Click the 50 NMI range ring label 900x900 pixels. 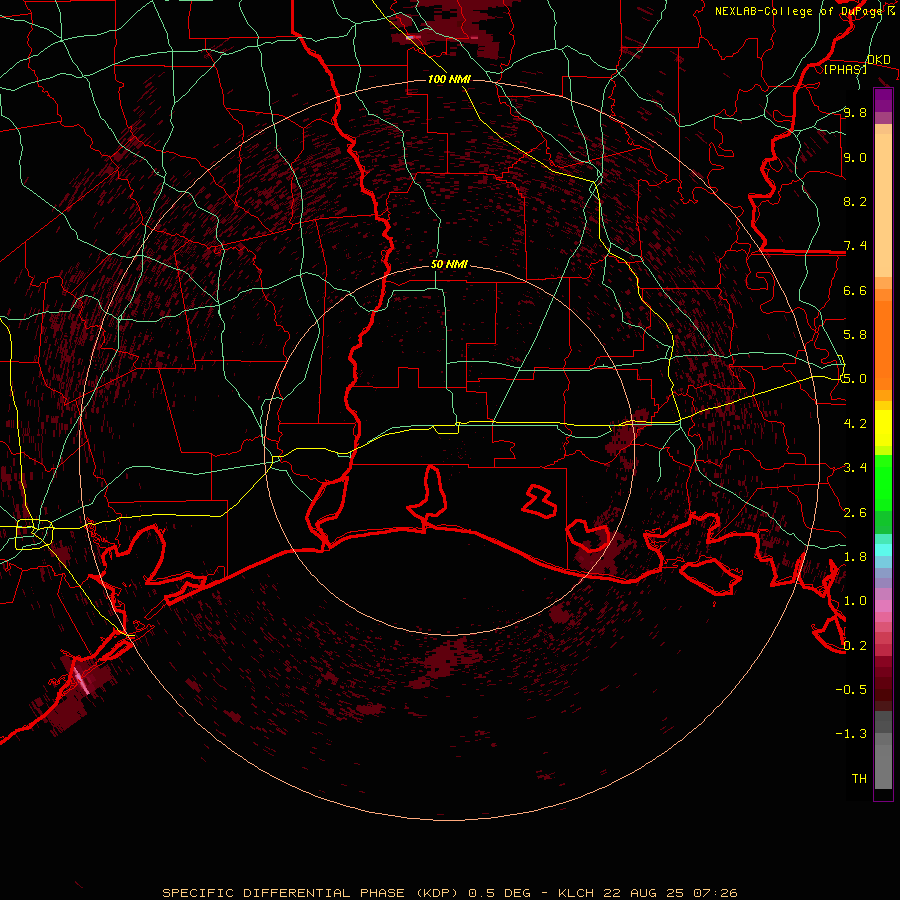[449, 264]
